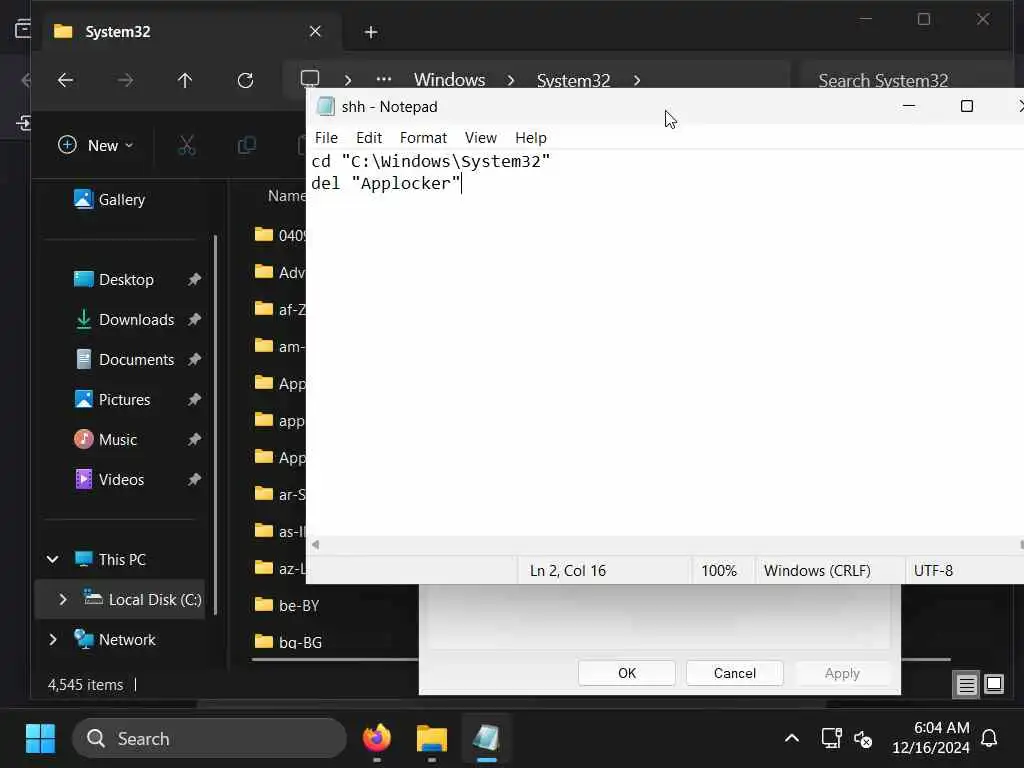The width and height of the screenshot is (1024, 768).
Task: Expand the Local Disk (C:) node
Action: [63, 600]
